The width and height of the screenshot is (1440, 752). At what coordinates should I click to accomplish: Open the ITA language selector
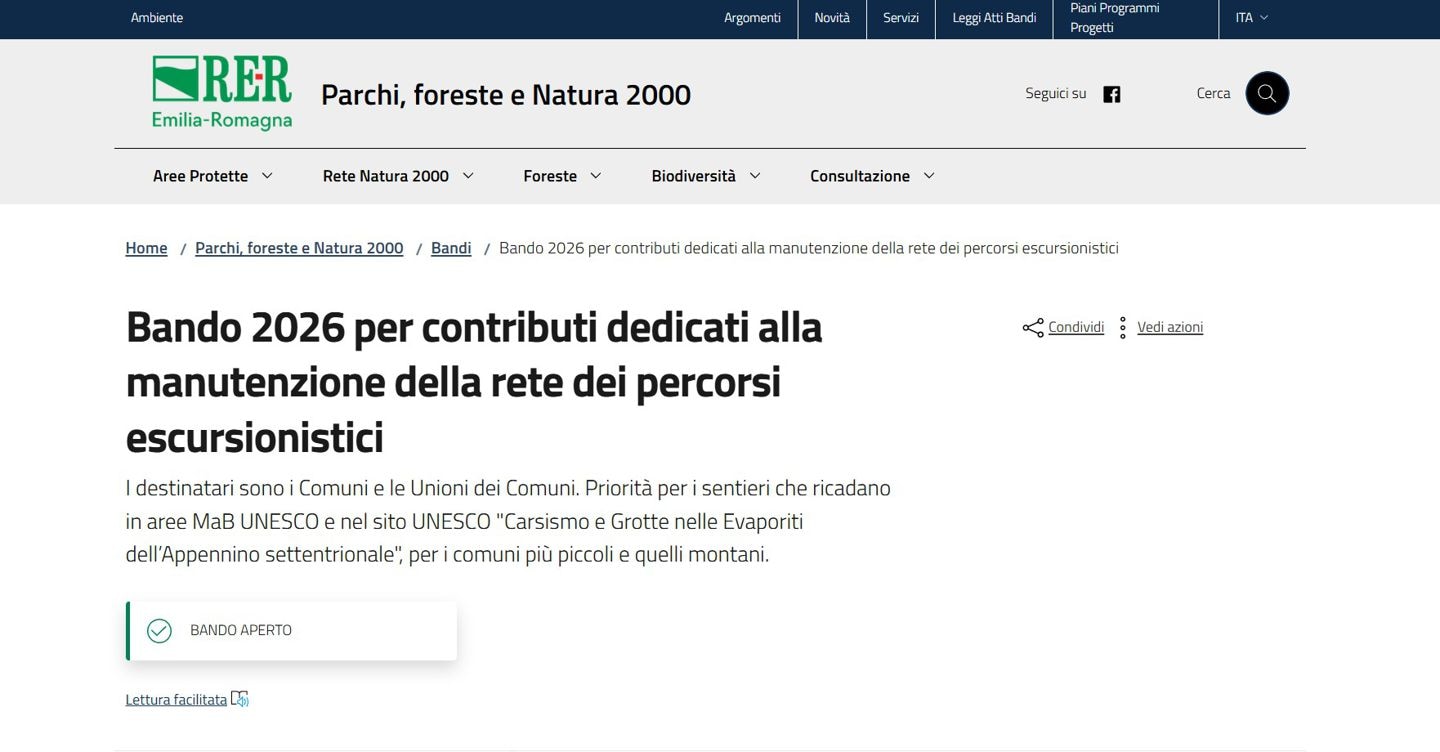pos(1251,18)
